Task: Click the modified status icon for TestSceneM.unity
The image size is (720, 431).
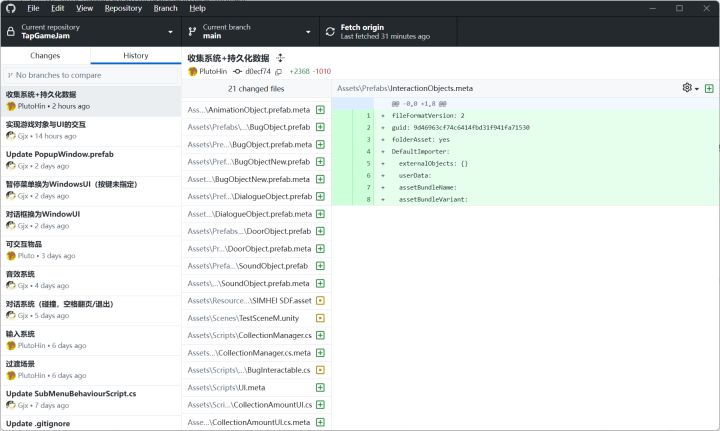Action: [x=320, y=318]
